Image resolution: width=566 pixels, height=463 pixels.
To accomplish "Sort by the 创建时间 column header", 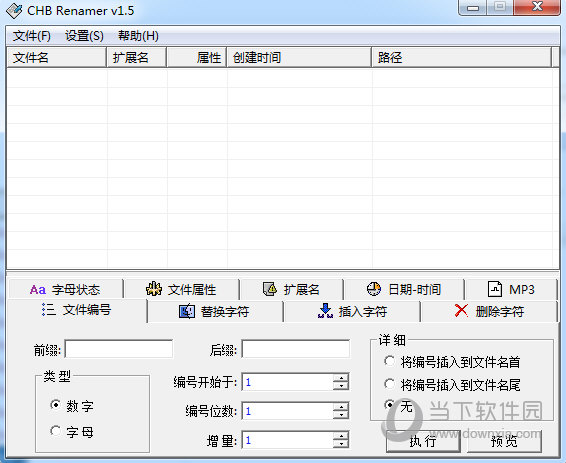I will click(x=299, y=57).
